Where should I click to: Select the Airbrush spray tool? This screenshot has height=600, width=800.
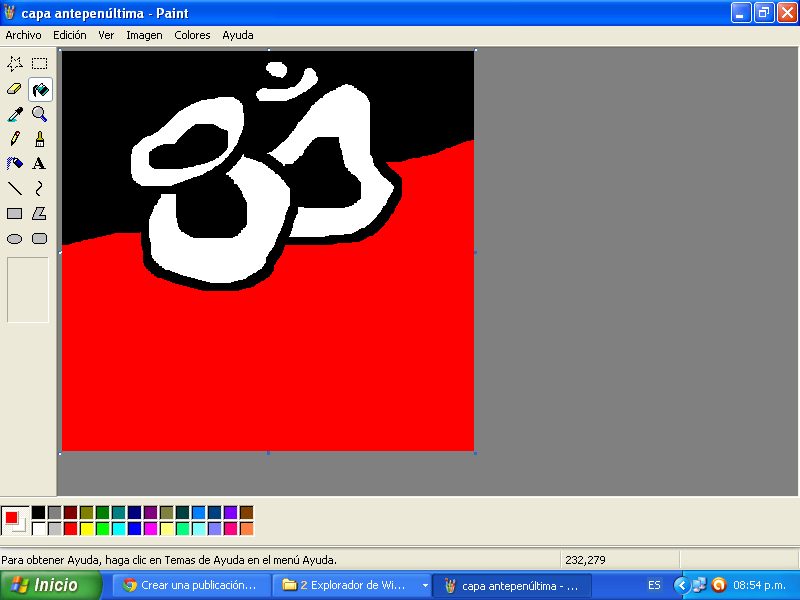[15, 164]
